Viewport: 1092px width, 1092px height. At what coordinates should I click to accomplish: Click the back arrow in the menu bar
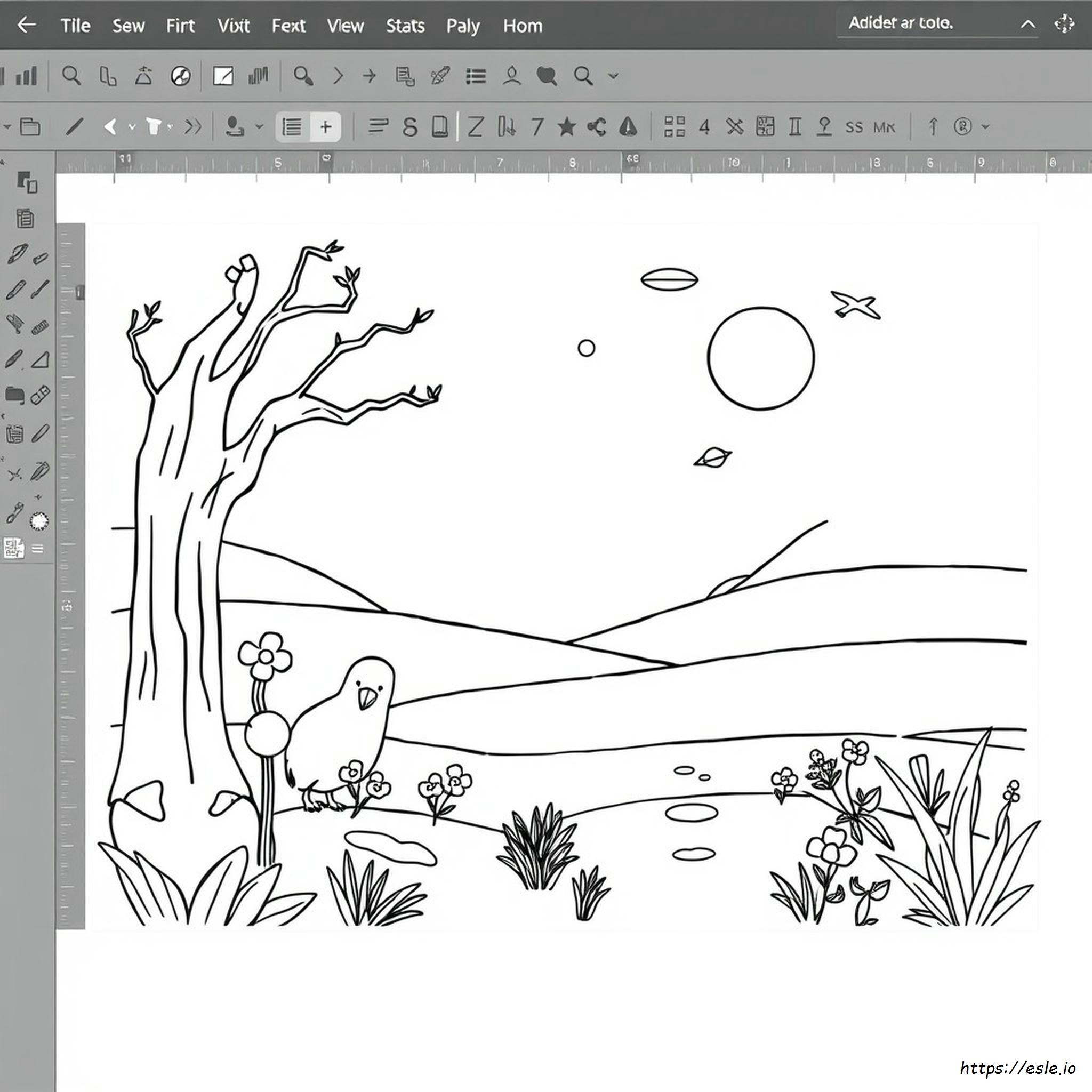pyautogui.click(x=27, y=25)
